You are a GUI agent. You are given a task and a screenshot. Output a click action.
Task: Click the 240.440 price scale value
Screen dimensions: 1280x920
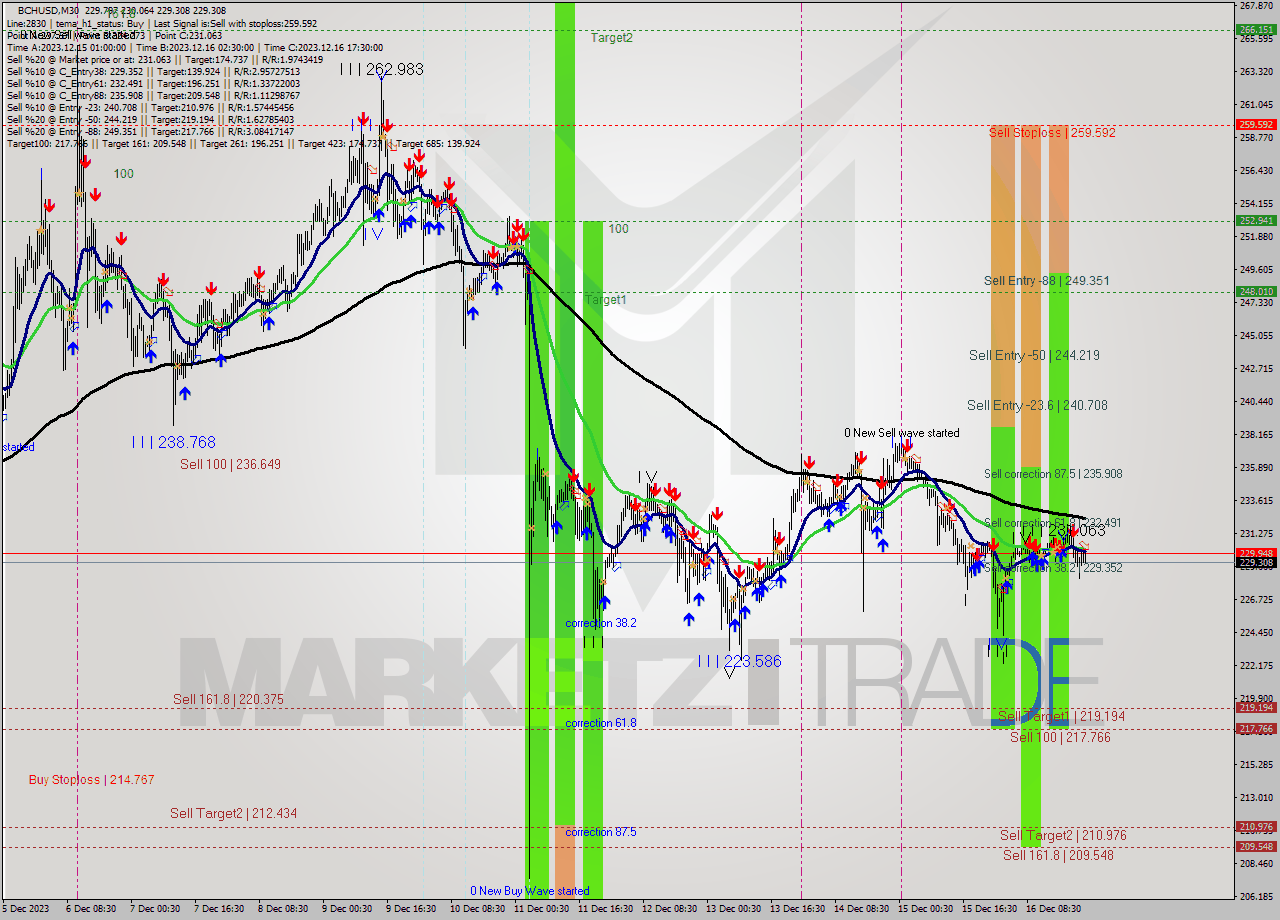coord(1256,401)
